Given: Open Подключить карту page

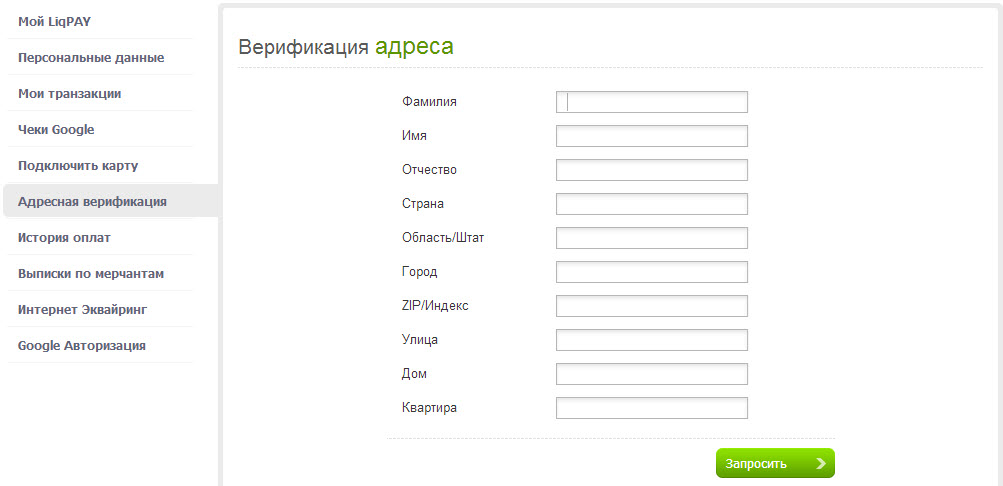Looking at the screenshot, I should (x=78, y=165).
